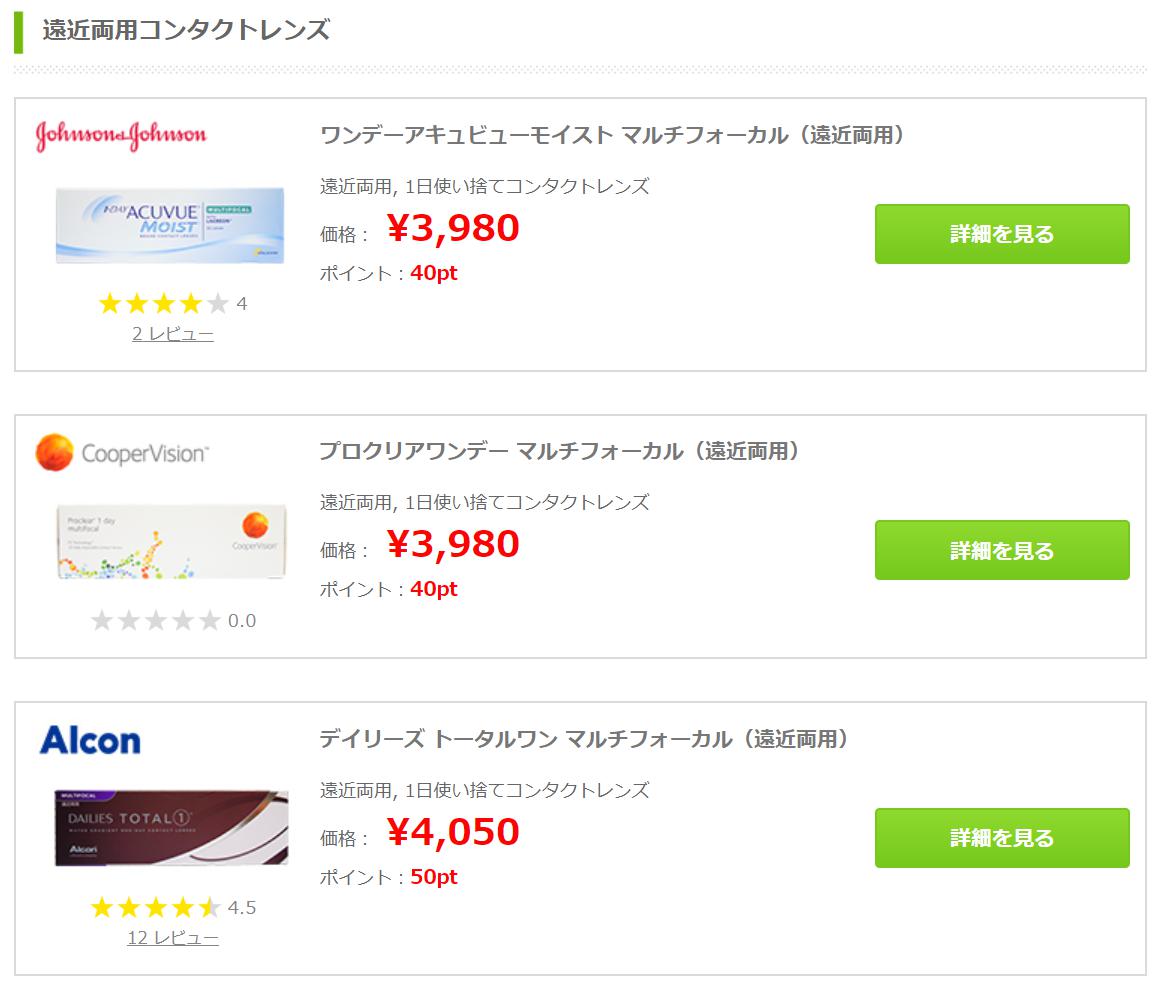Click the 遠近両用コンタクトレンズ section heading

(x=186, y=30)
